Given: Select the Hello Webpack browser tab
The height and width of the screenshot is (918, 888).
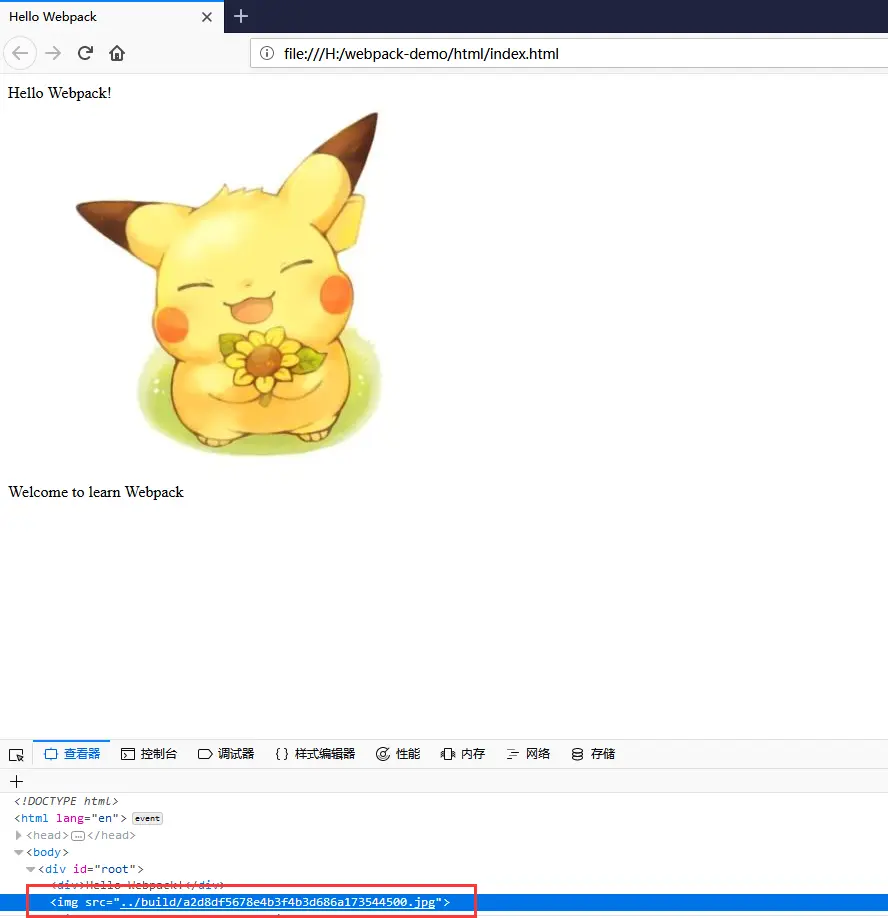Looking at the screenshot, I should [111, 17].
